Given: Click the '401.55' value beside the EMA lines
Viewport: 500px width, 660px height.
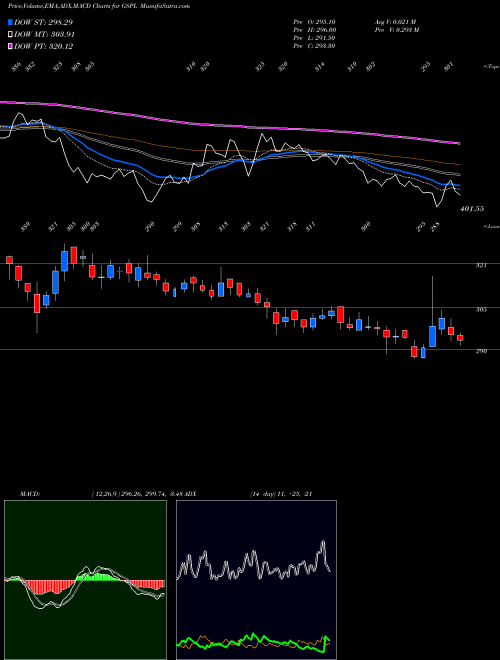Looking at the screenshot, I should coord(472,209).
